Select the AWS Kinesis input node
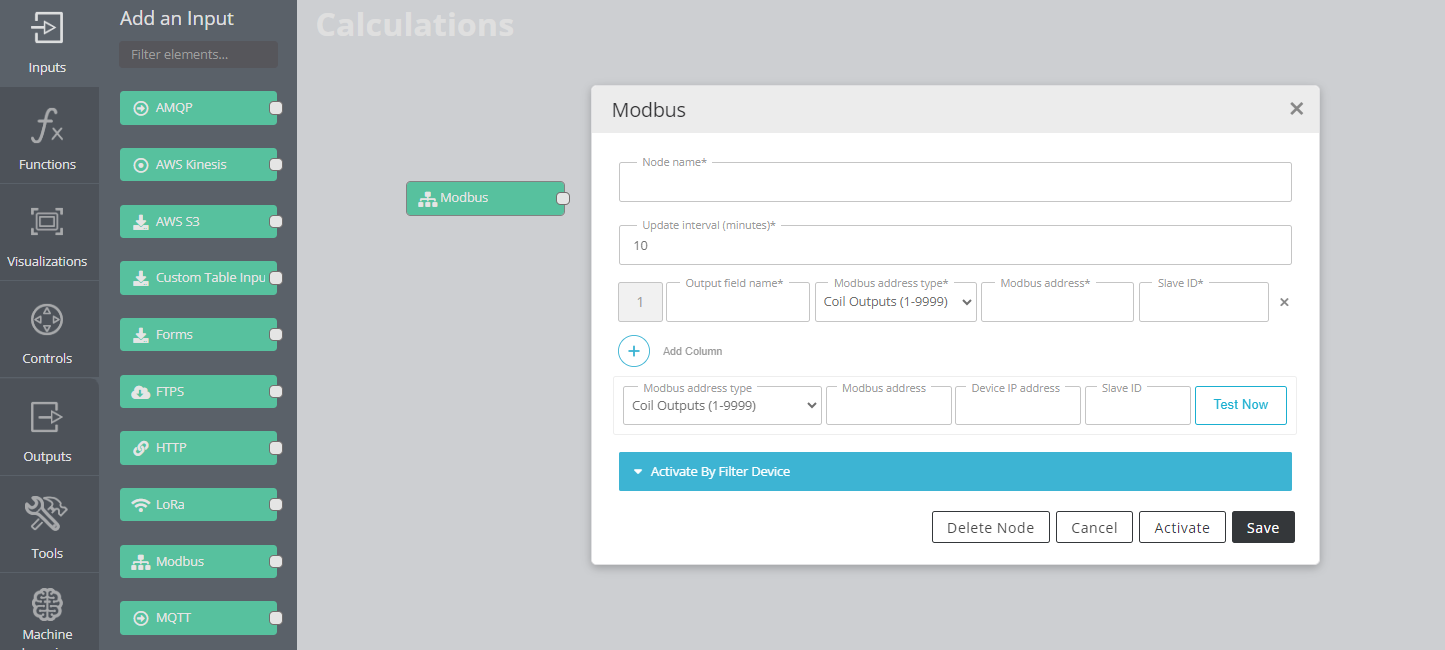This screenshot has width=1445, height=650. (x=198, y=165)
